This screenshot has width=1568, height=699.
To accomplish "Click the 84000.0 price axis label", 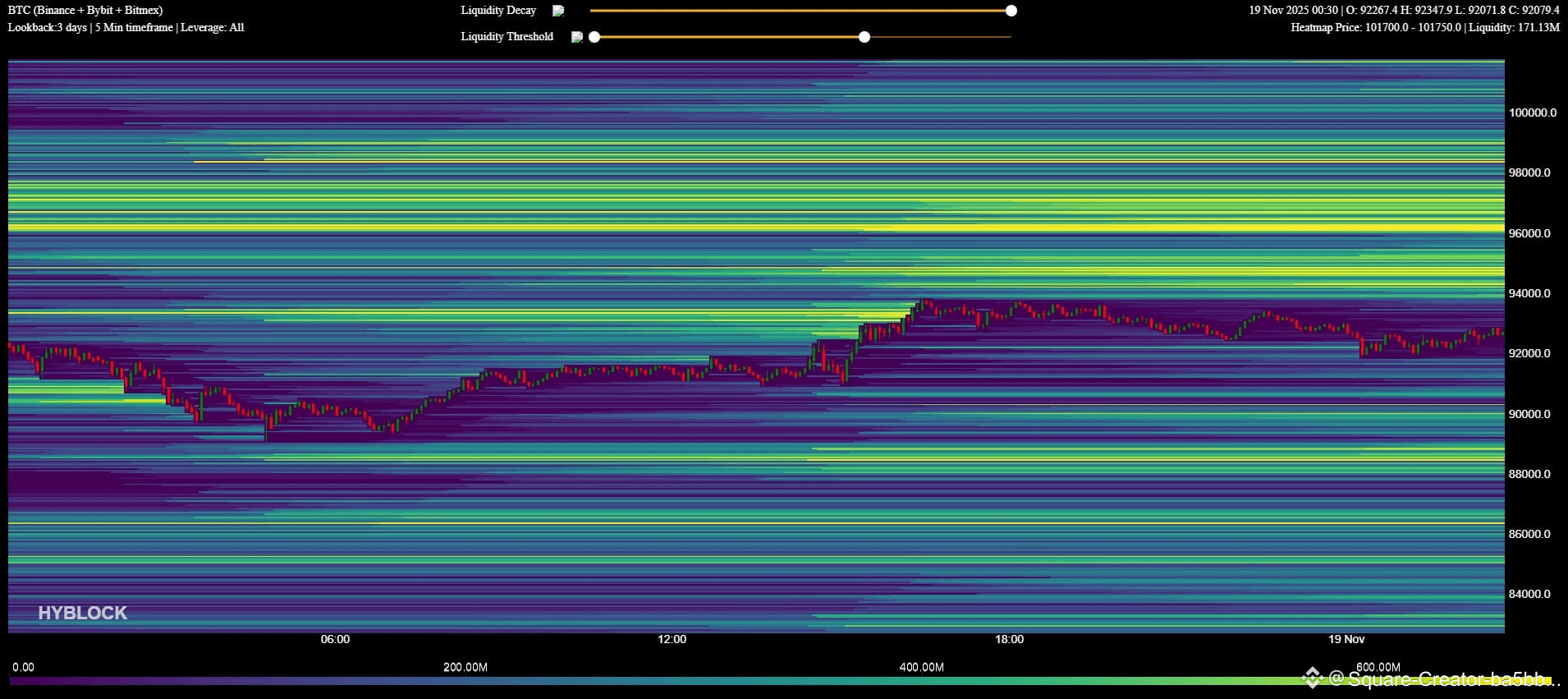I will click(1529, 594).
